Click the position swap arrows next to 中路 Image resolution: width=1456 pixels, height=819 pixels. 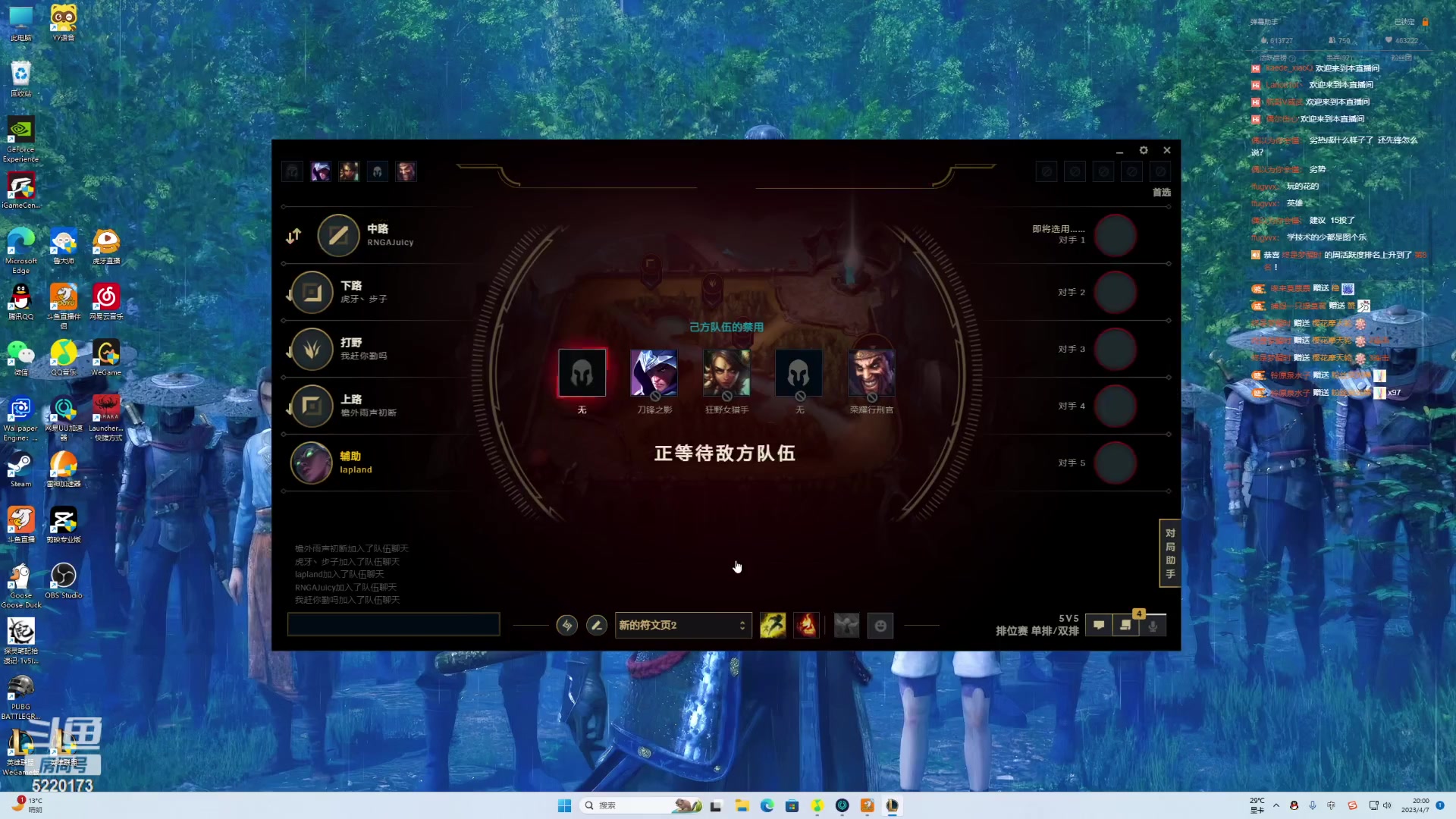(x=293, y=236)
